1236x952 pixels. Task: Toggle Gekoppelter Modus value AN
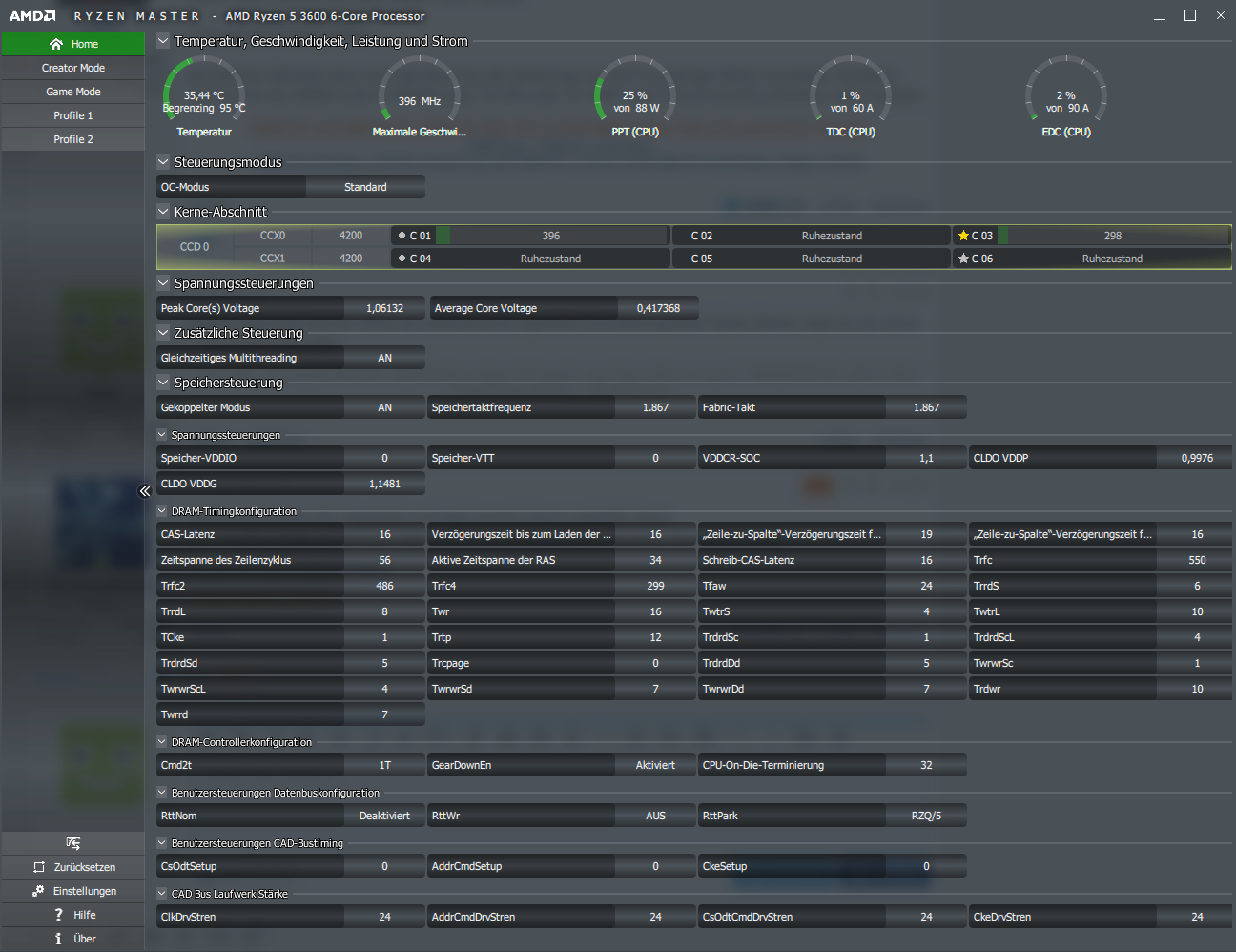coord(384,407)
